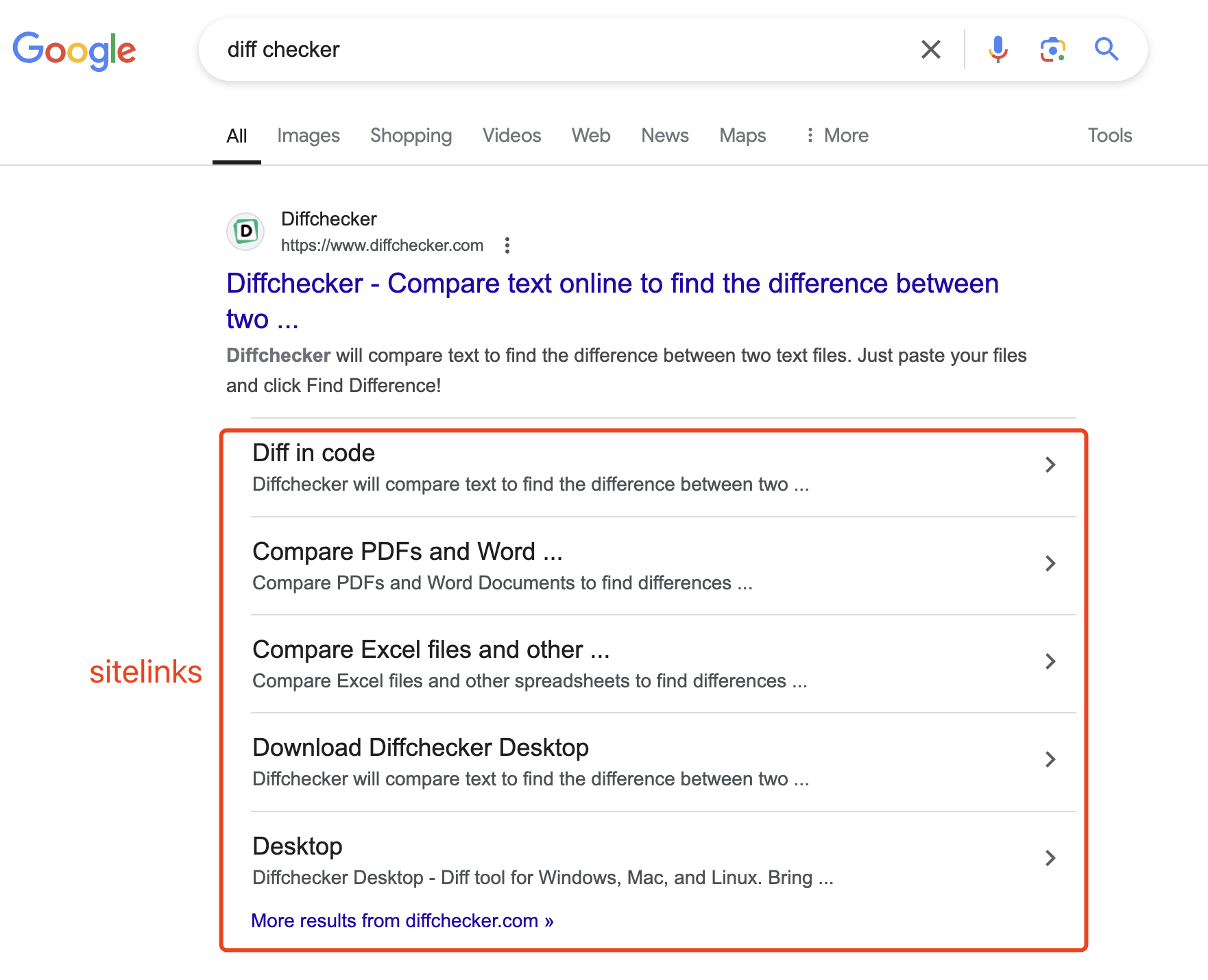
Task: Click the Diffchecker favicon
Action: [x=245, y=232]
